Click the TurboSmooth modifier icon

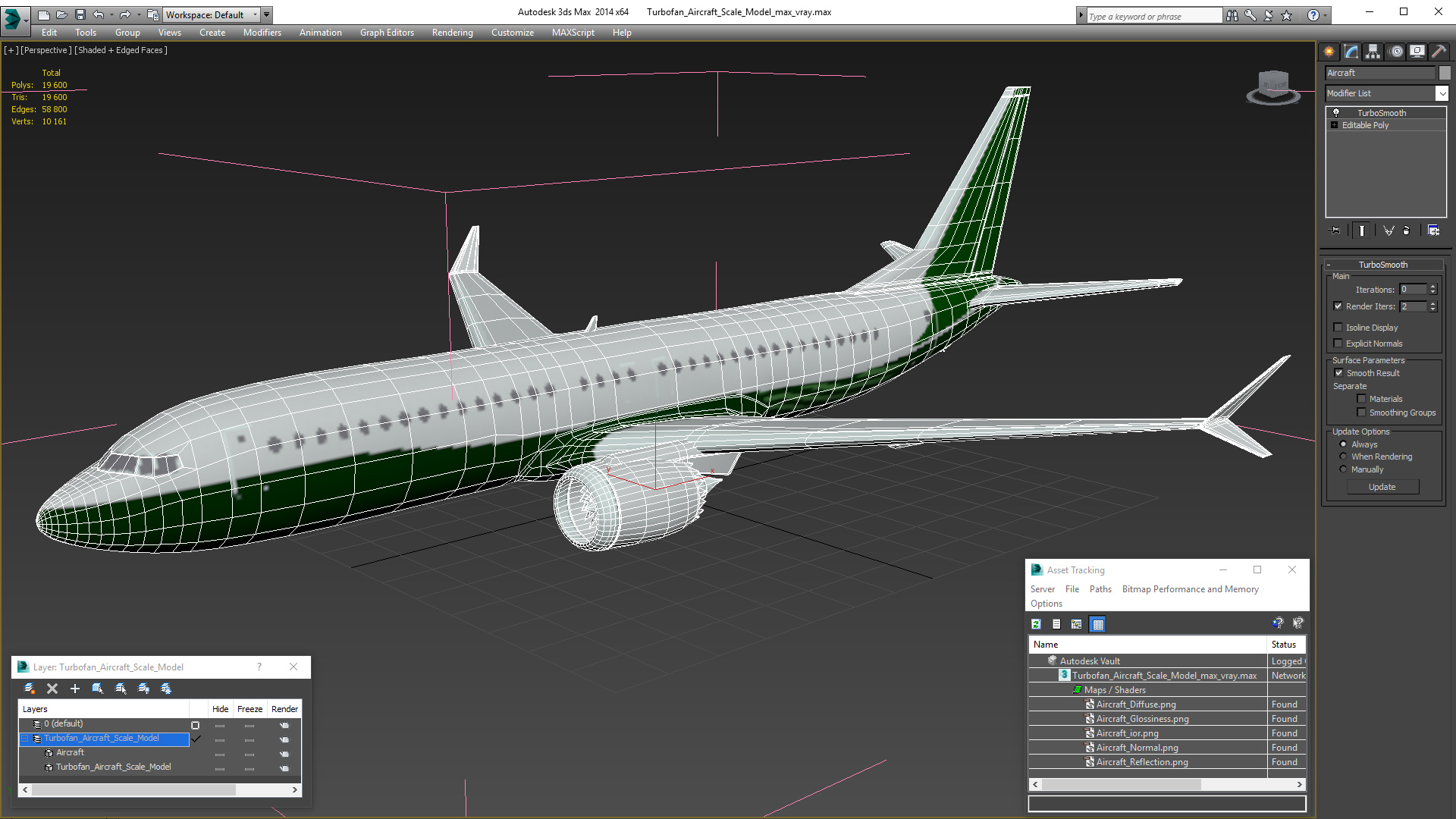(x=1336, y=112)
